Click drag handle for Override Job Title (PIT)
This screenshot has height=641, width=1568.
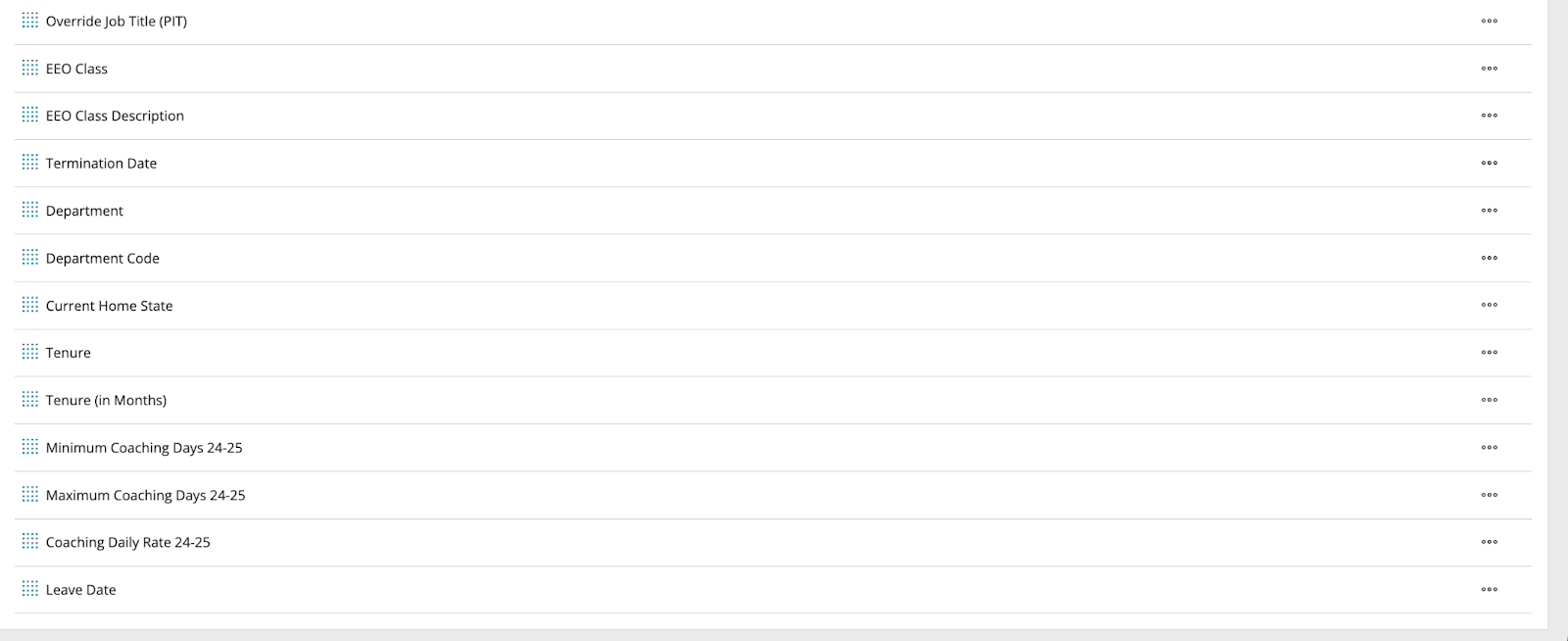[x=30, y=21]
